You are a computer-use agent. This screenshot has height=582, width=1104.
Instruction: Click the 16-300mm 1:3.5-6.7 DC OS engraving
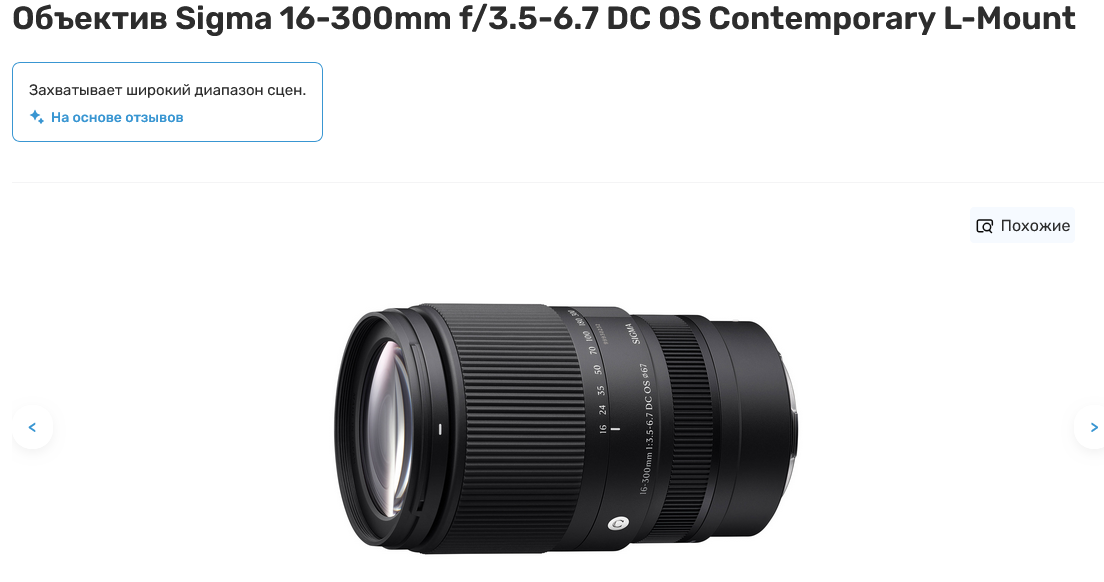pyautogui.click(x=646, y=429)
